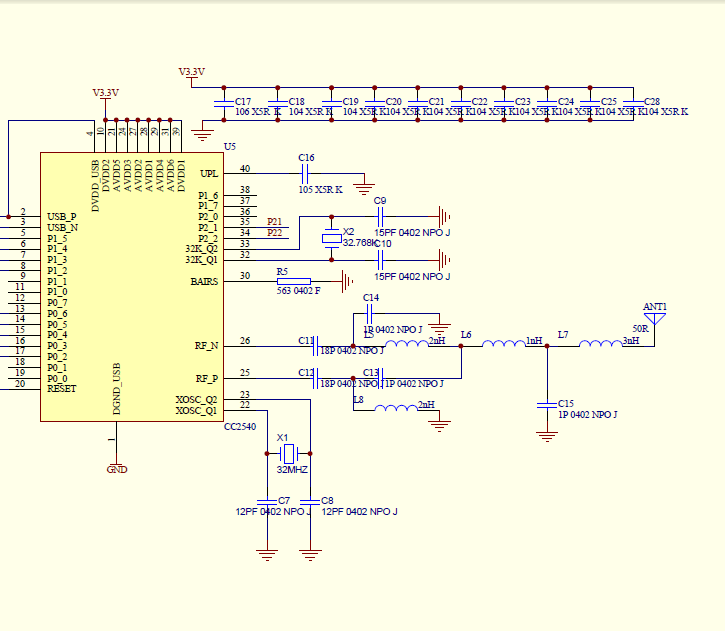The image size is (725, 631).
Task: Click the RF_P pin label
Action: tap(206, 379)
